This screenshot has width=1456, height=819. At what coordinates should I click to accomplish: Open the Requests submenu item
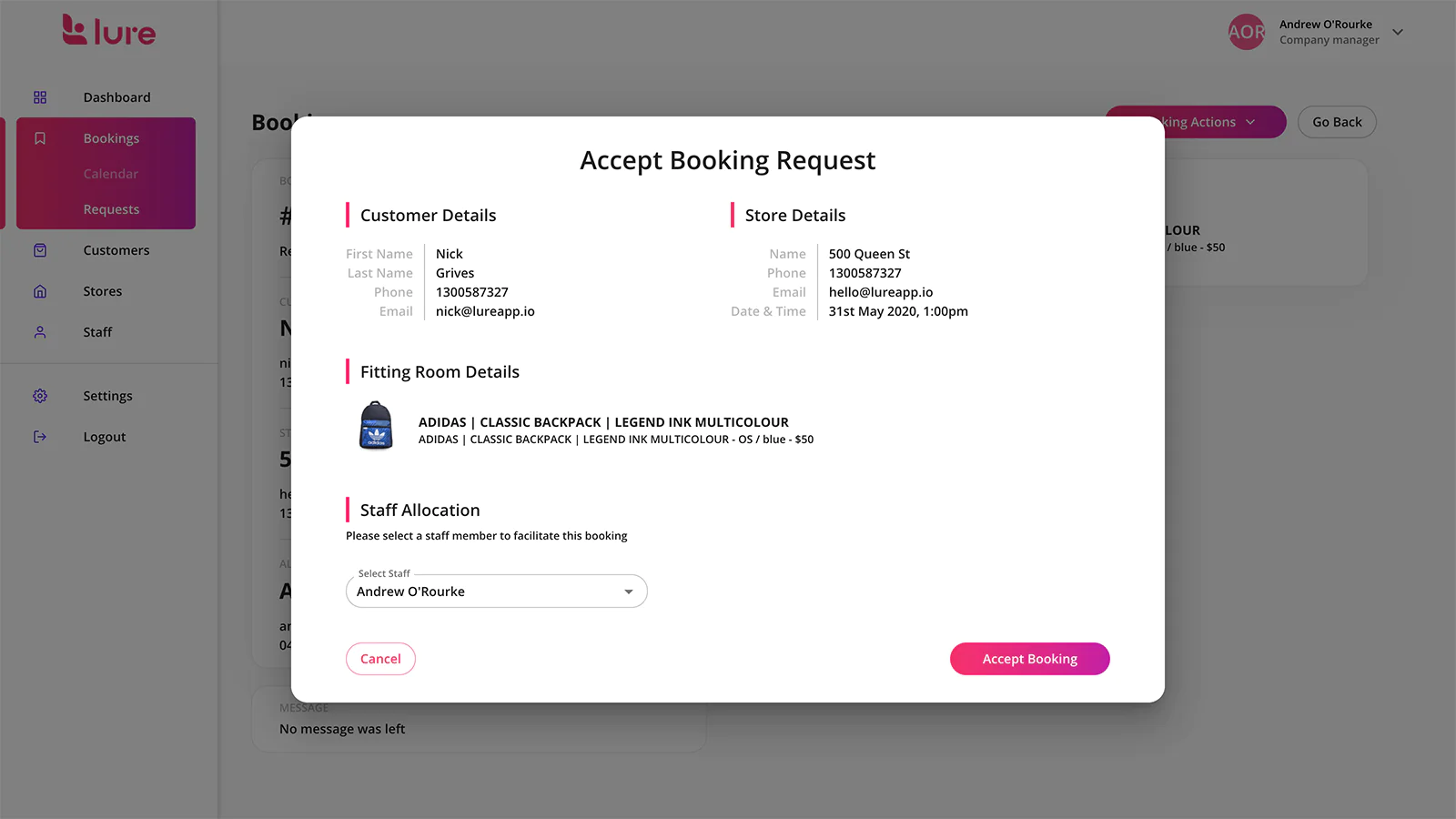111,209
